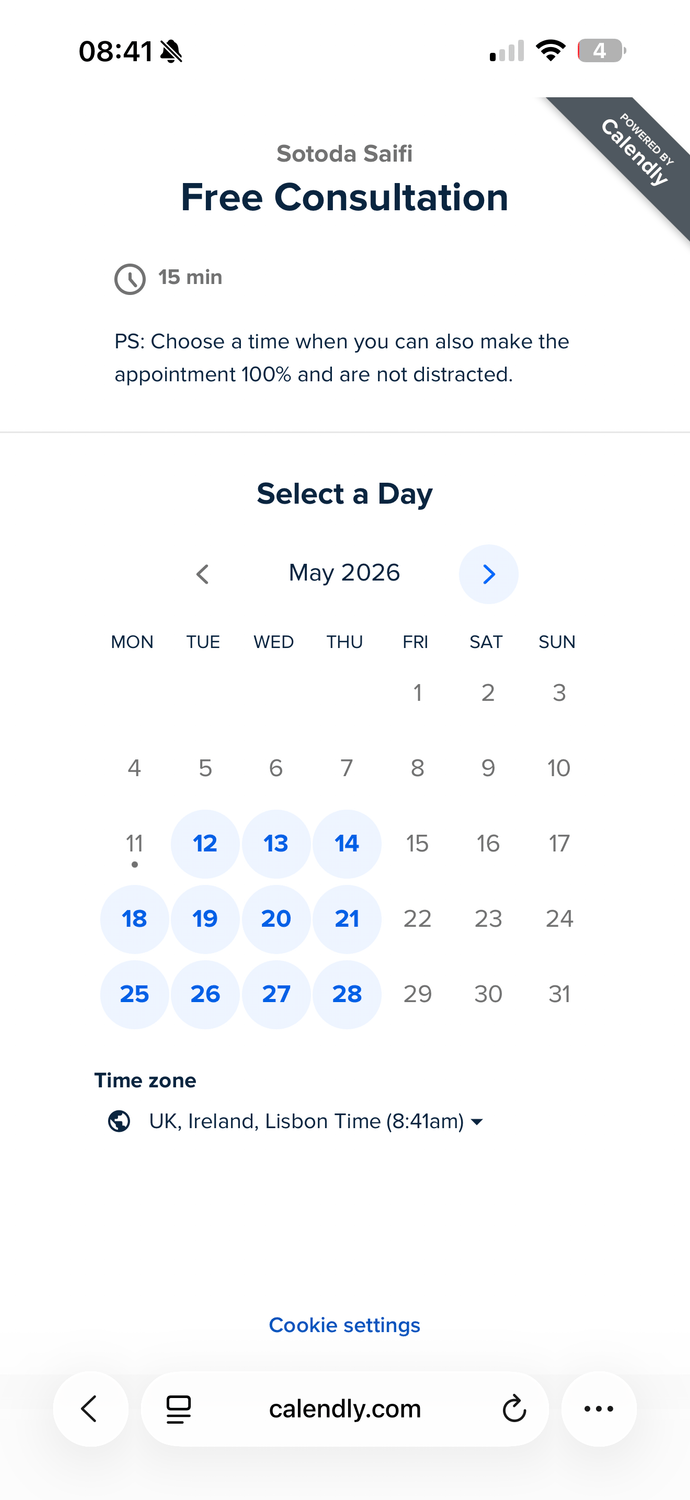
Task: Reload the page with the refresh icon
Action: click(514, 1409)
